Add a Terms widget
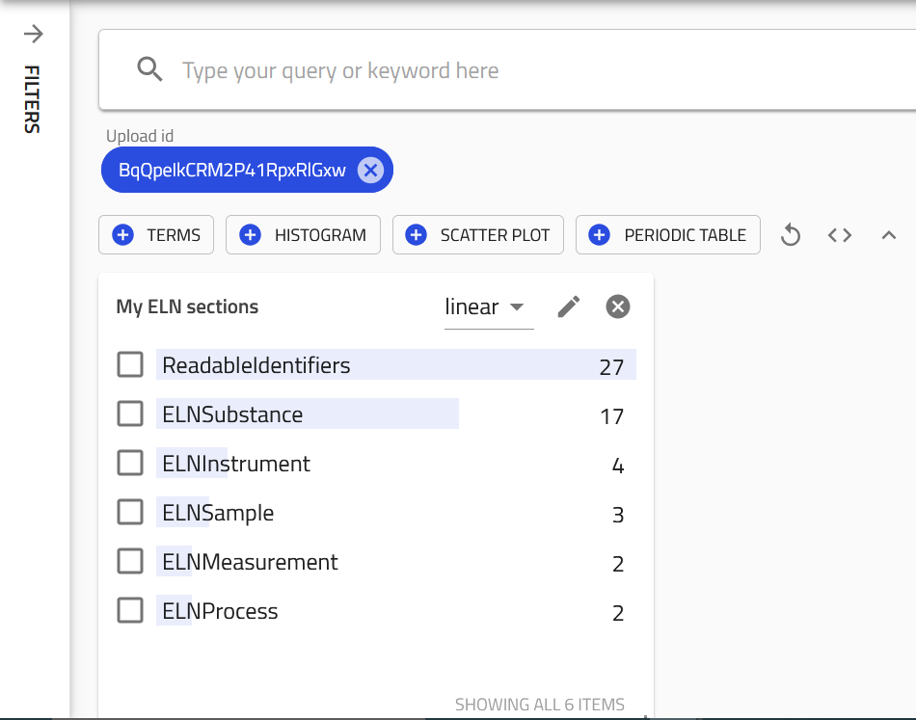The image size is (916, 720). pos(156,235)
